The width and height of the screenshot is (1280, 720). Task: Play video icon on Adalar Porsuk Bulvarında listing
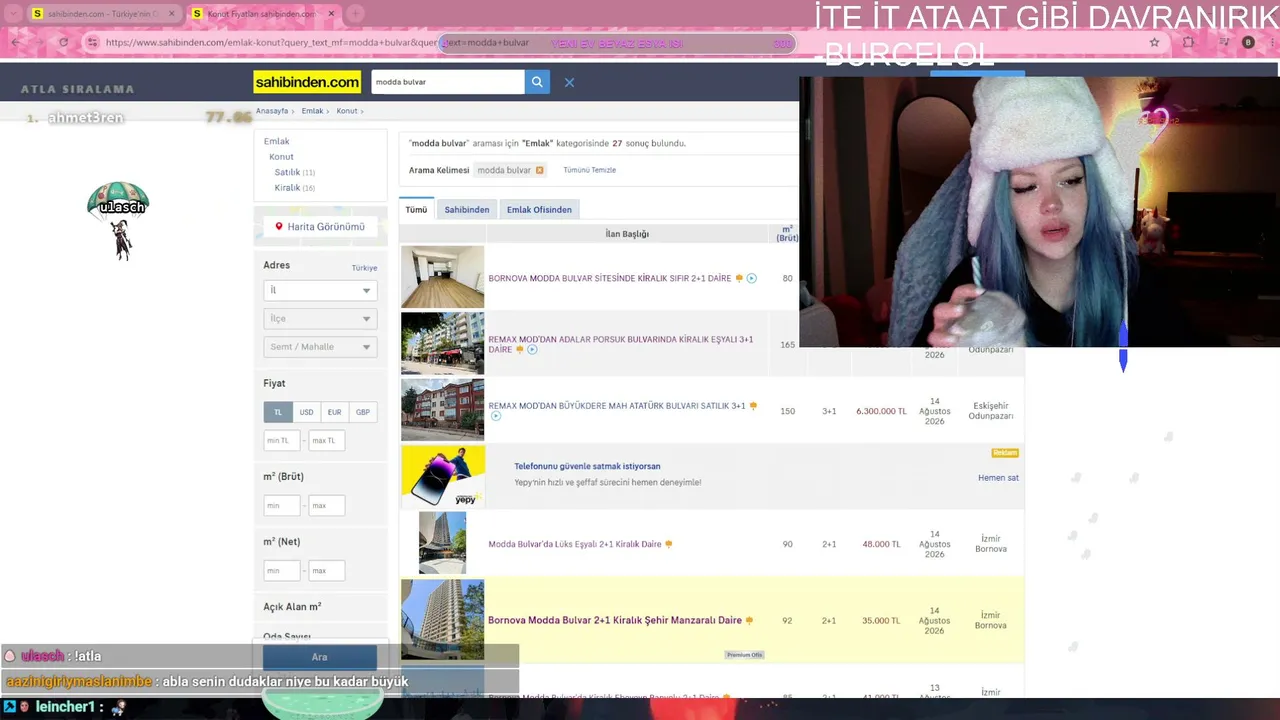pyautogui.click(x=532, y=350)
